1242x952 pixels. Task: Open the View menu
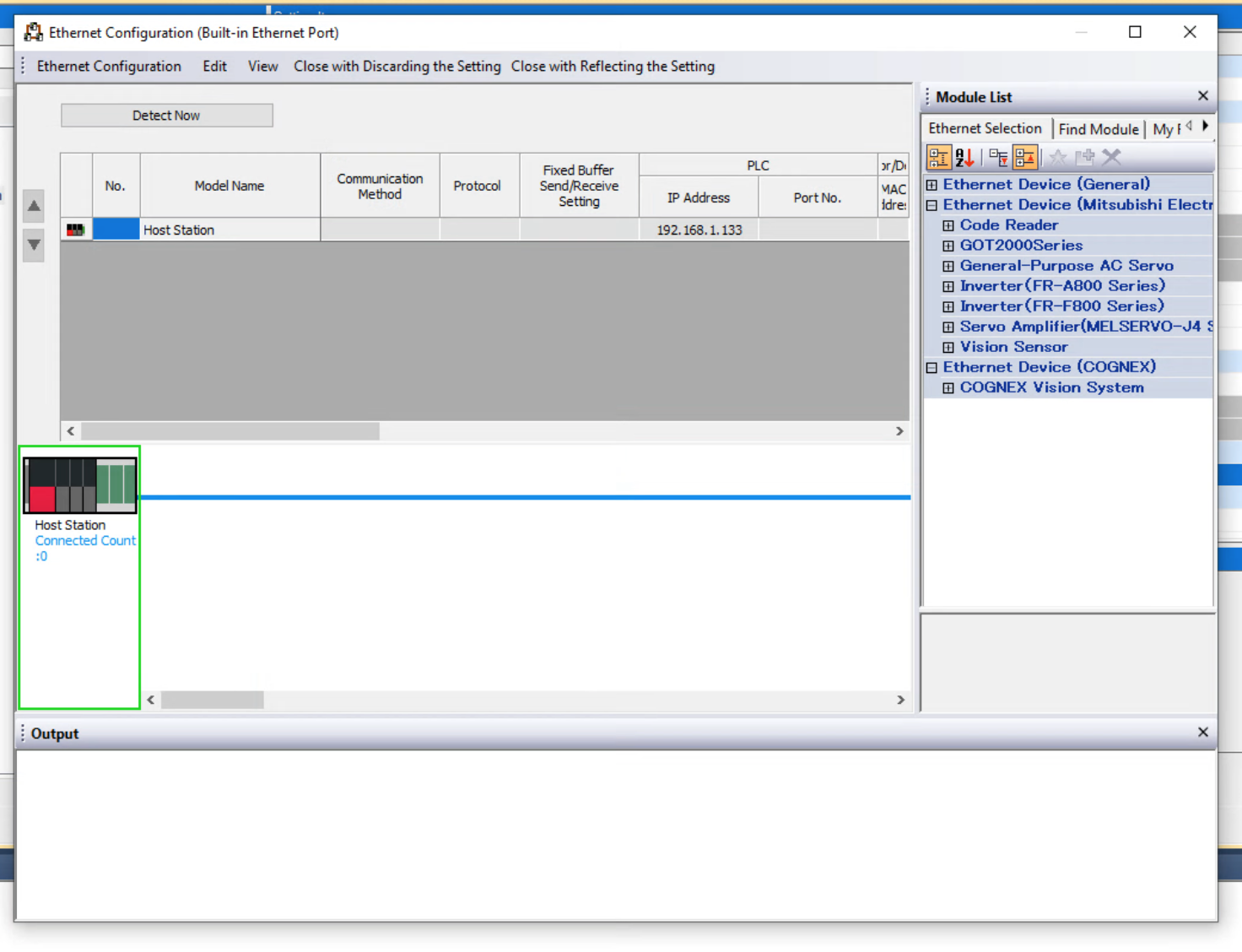[262, 66]
